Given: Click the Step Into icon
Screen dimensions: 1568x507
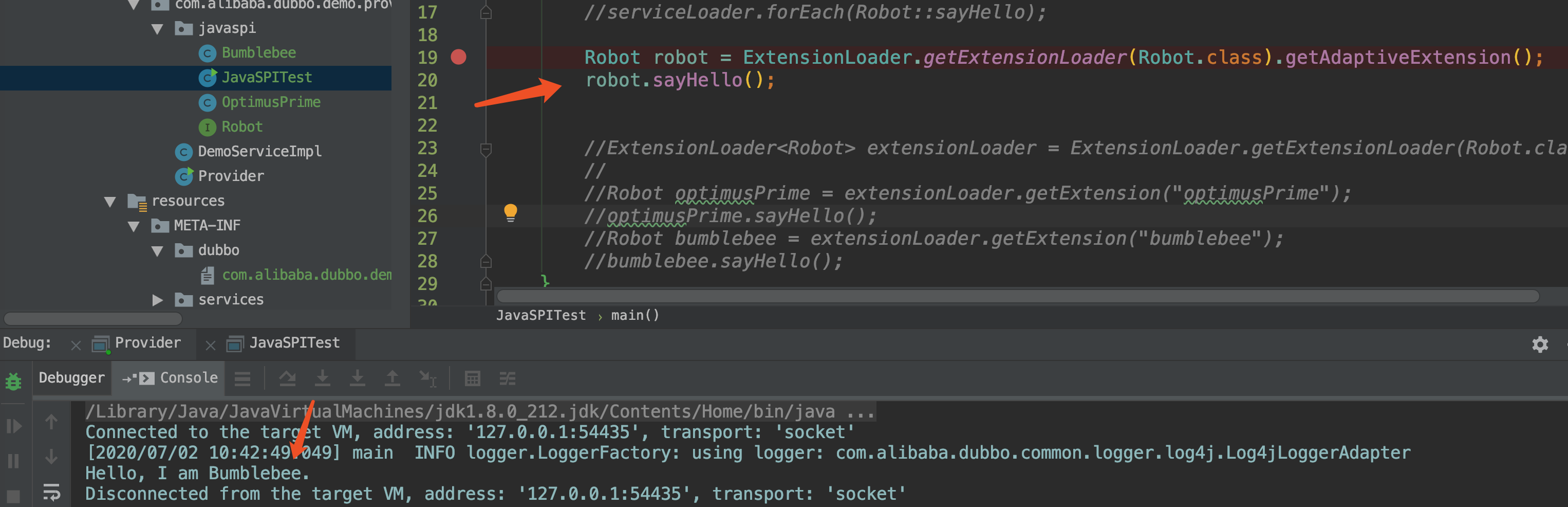Looking at the screenshot, I should 323,379.
